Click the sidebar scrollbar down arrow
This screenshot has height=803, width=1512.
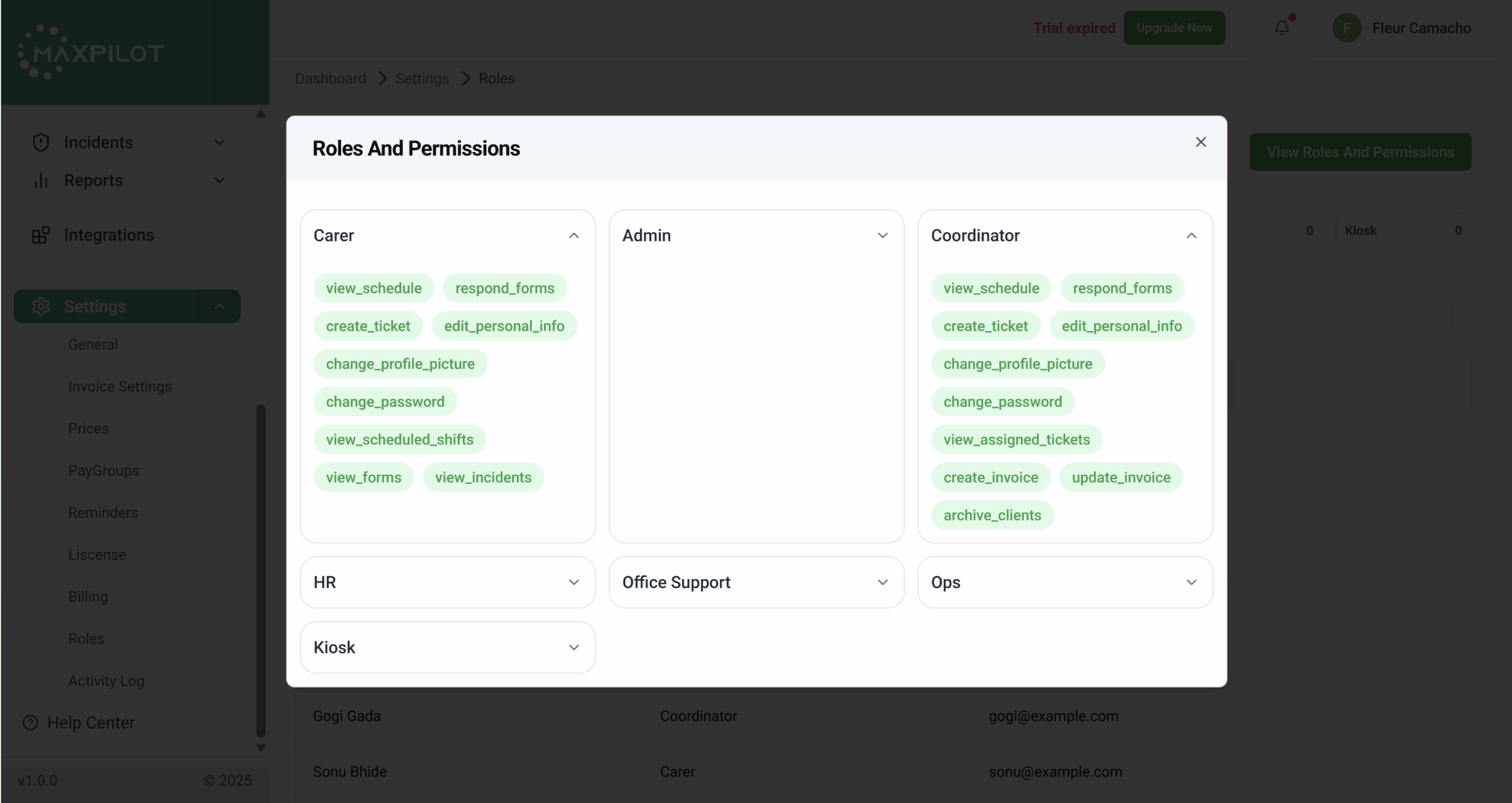coord(260,747)
